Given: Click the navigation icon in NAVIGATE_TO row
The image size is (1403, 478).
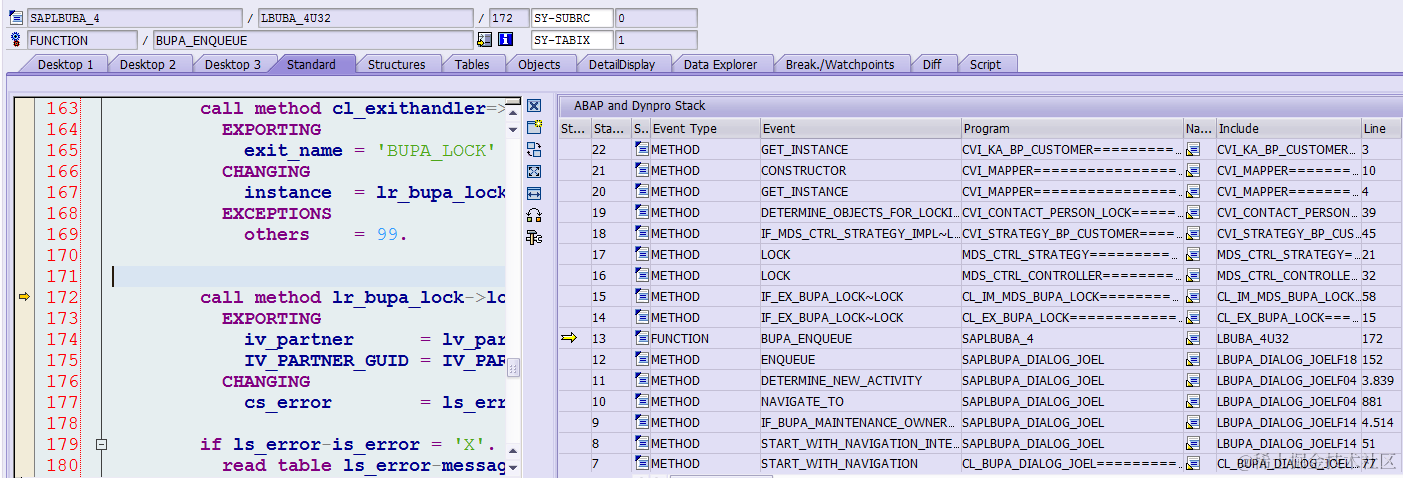Looking at the screenshot, I should (1193, 402).
